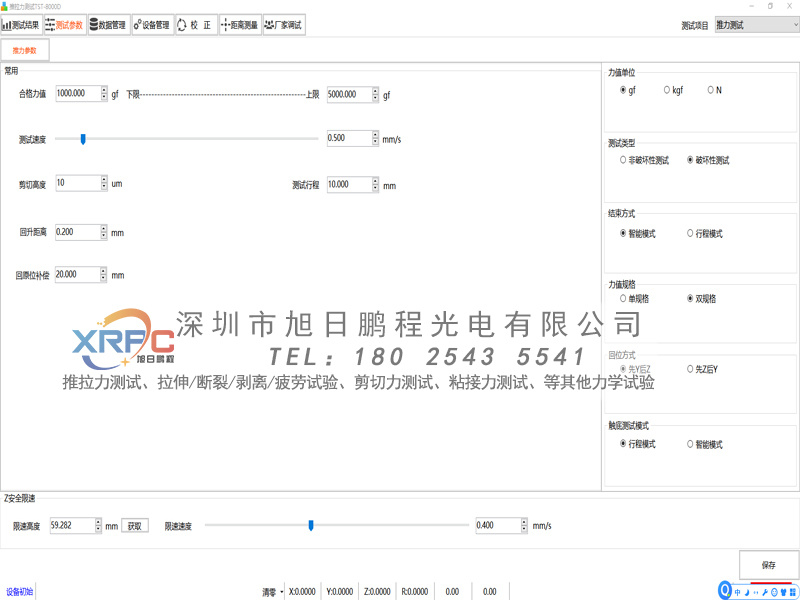Viewport: 800px width, 600px height.
Task: Open the grid toolbox icon in the input toolbar
Action: point(792,592)
